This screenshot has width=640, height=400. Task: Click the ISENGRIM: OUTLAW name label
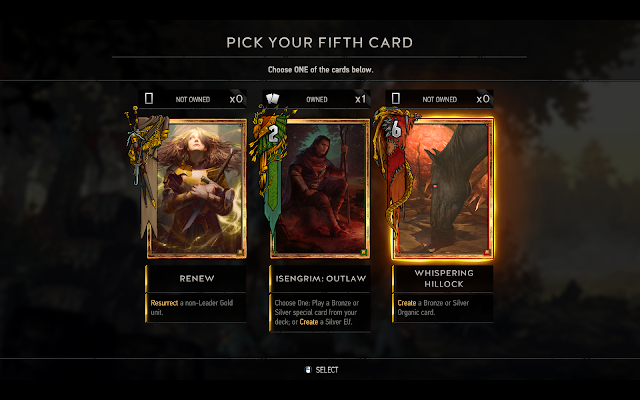click(x=321, y=278)
